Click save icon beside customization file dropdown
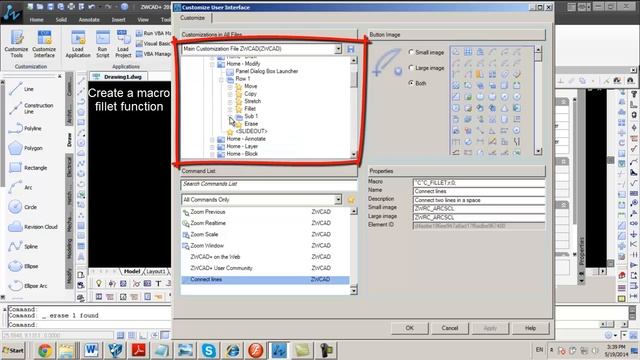This screenshot has height=360, width=640. coord(351,49)
